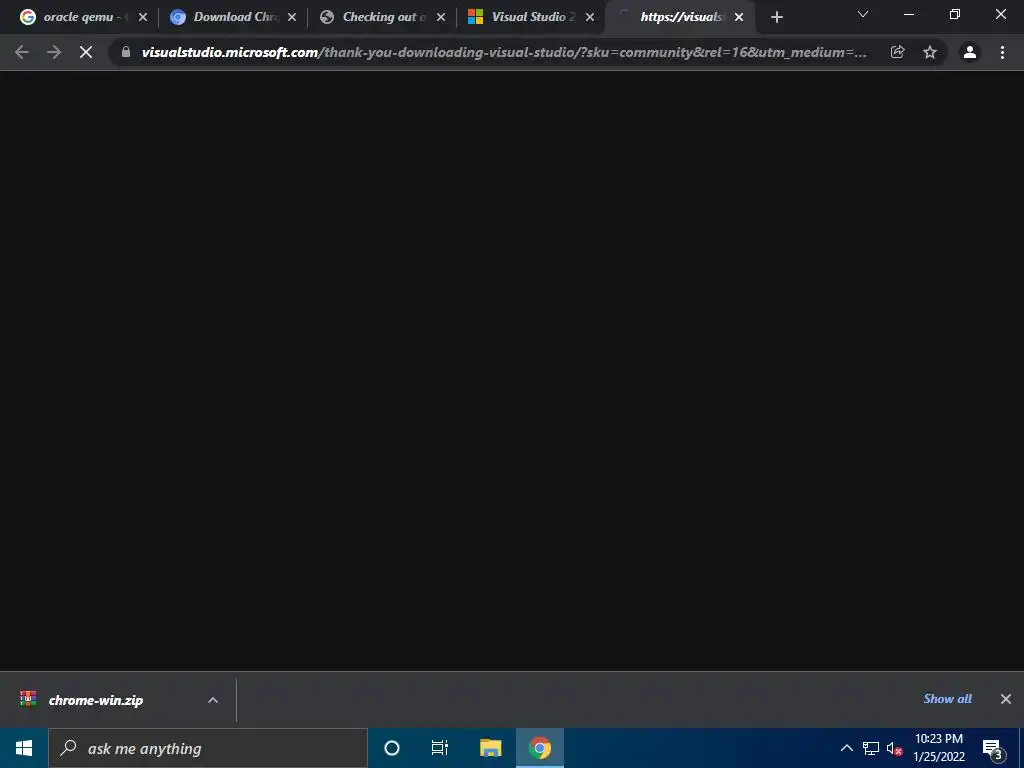Open the Chrome profile icon
This screenshot has width=1024, height=768.
970,52
